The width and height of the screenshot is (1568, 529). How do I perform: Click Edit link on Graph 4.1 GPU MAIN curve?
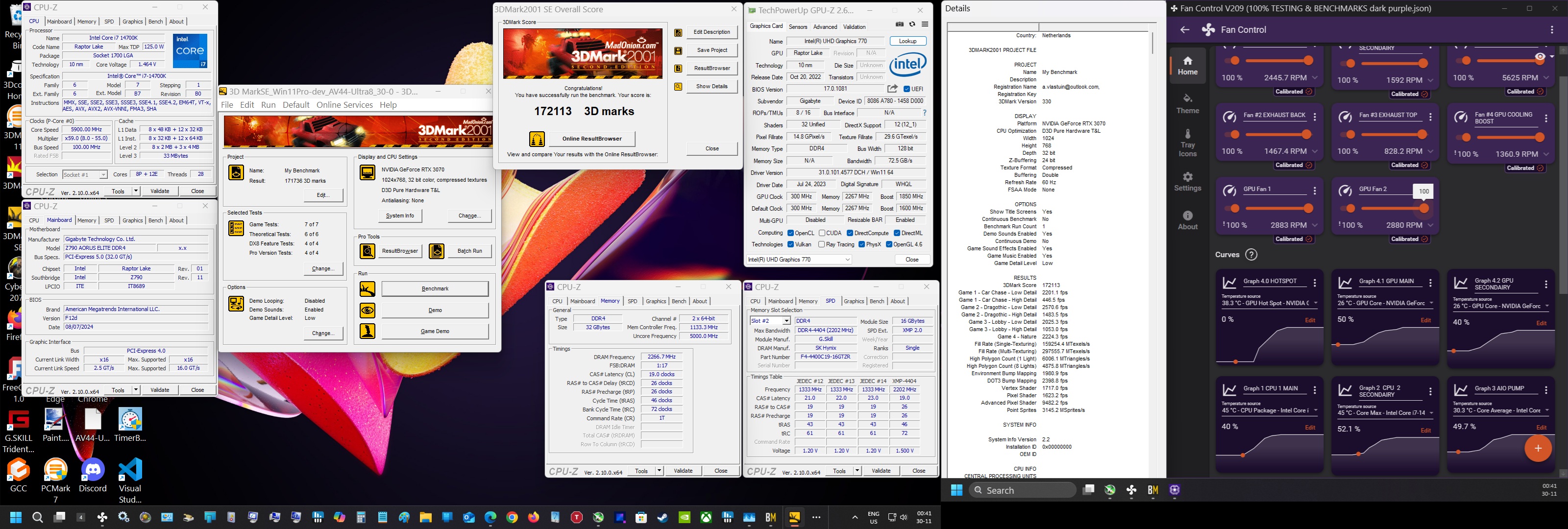[1425, 320]
